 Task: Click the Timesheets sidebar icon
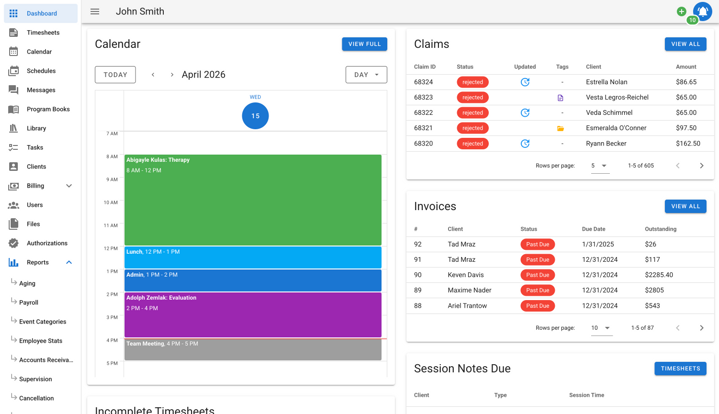(13, 33)
